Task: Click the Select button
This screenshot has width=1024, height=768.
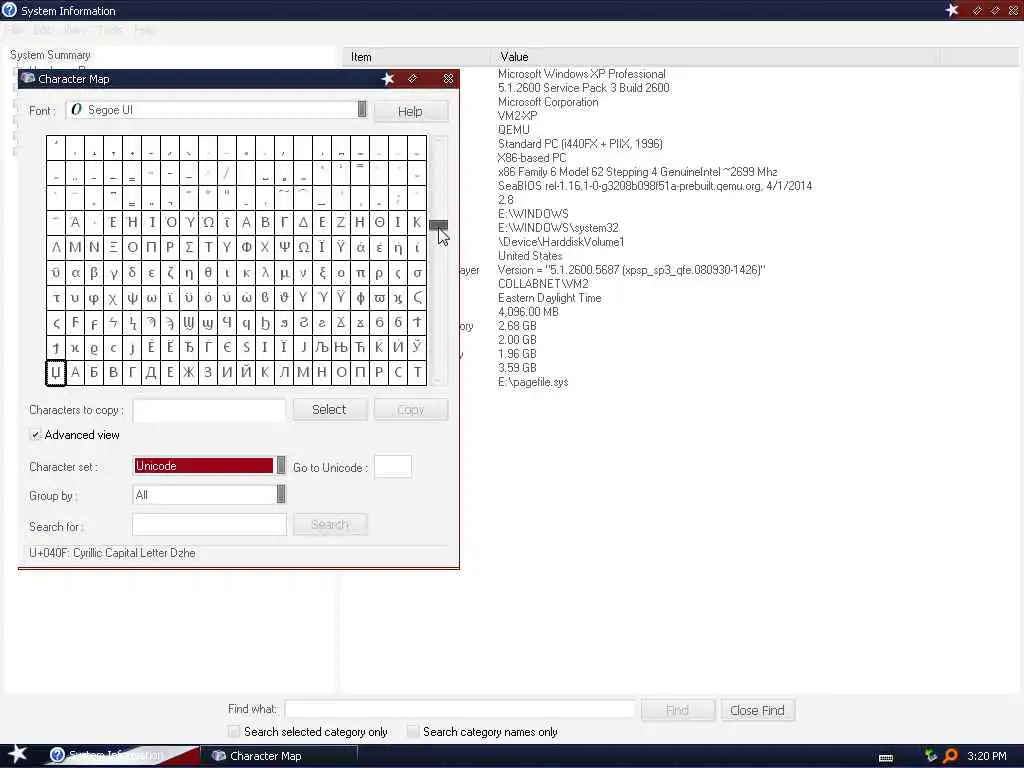Action: 330,409
